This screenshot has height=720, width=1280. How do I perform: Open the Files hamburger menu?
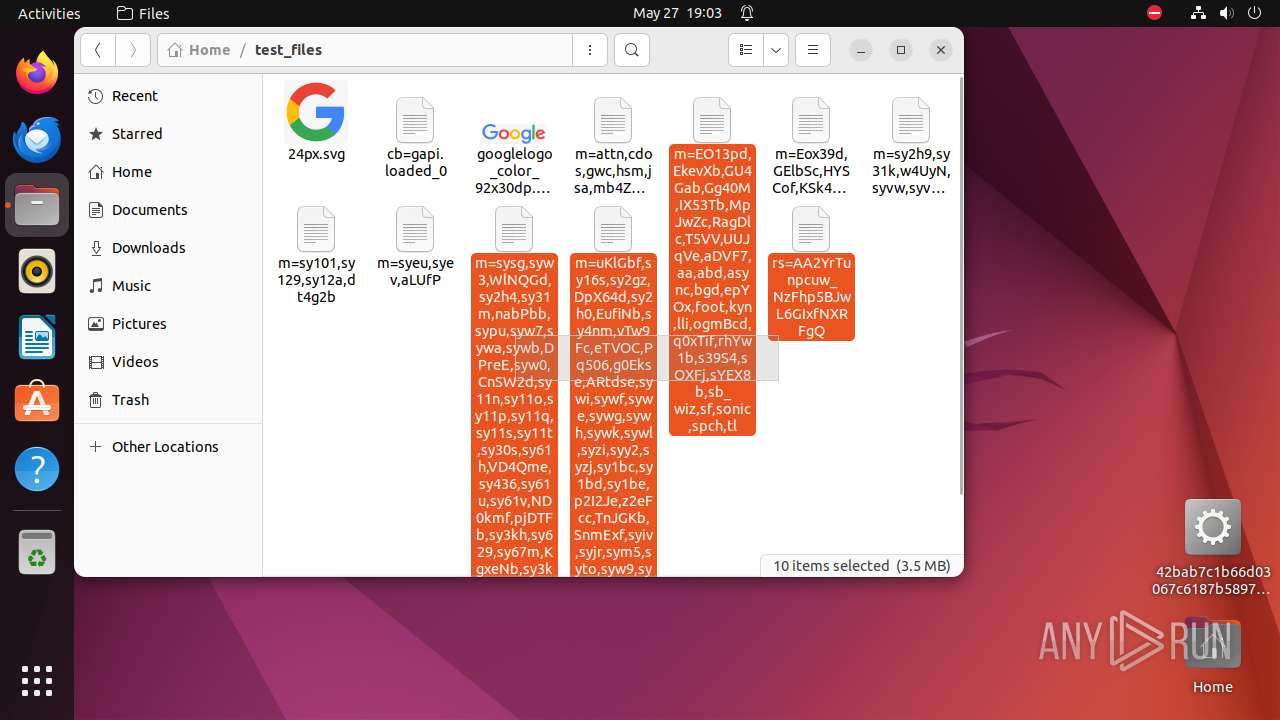[x=813, y=50]
